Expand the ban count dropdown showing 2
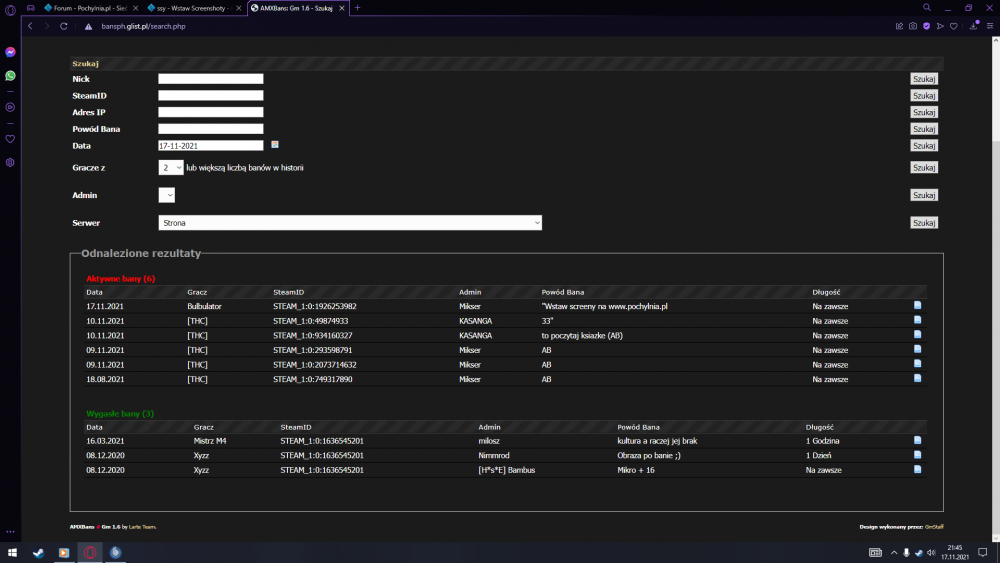 point(171,168)
